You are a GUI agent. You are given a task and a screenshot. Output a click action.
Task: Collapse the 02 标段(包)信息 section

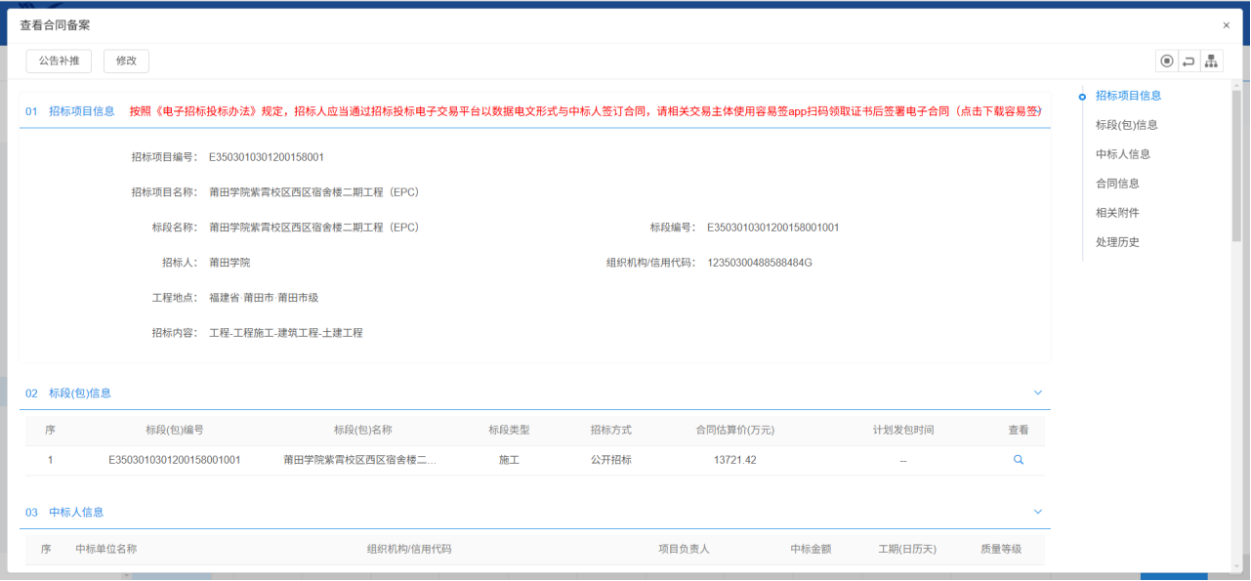[1037, 393]
